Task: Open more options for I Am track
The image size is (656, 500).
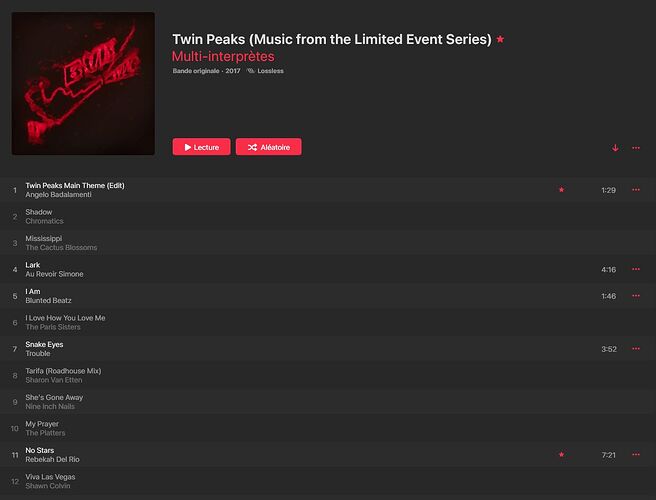Action: pos(636,296)
